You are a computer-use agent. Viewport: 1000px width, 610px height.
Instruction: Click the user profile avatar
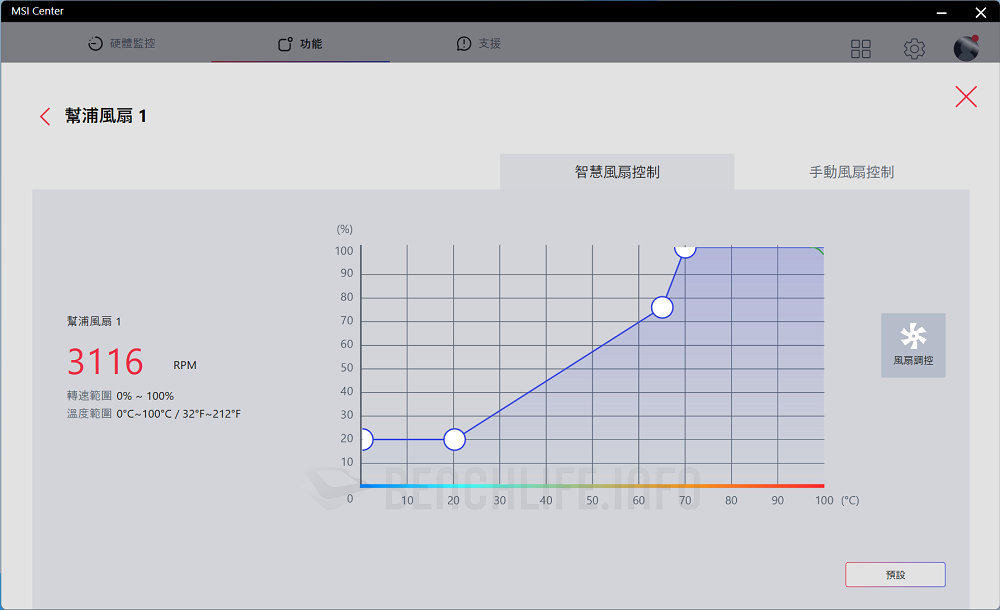(x=966, y=48)
